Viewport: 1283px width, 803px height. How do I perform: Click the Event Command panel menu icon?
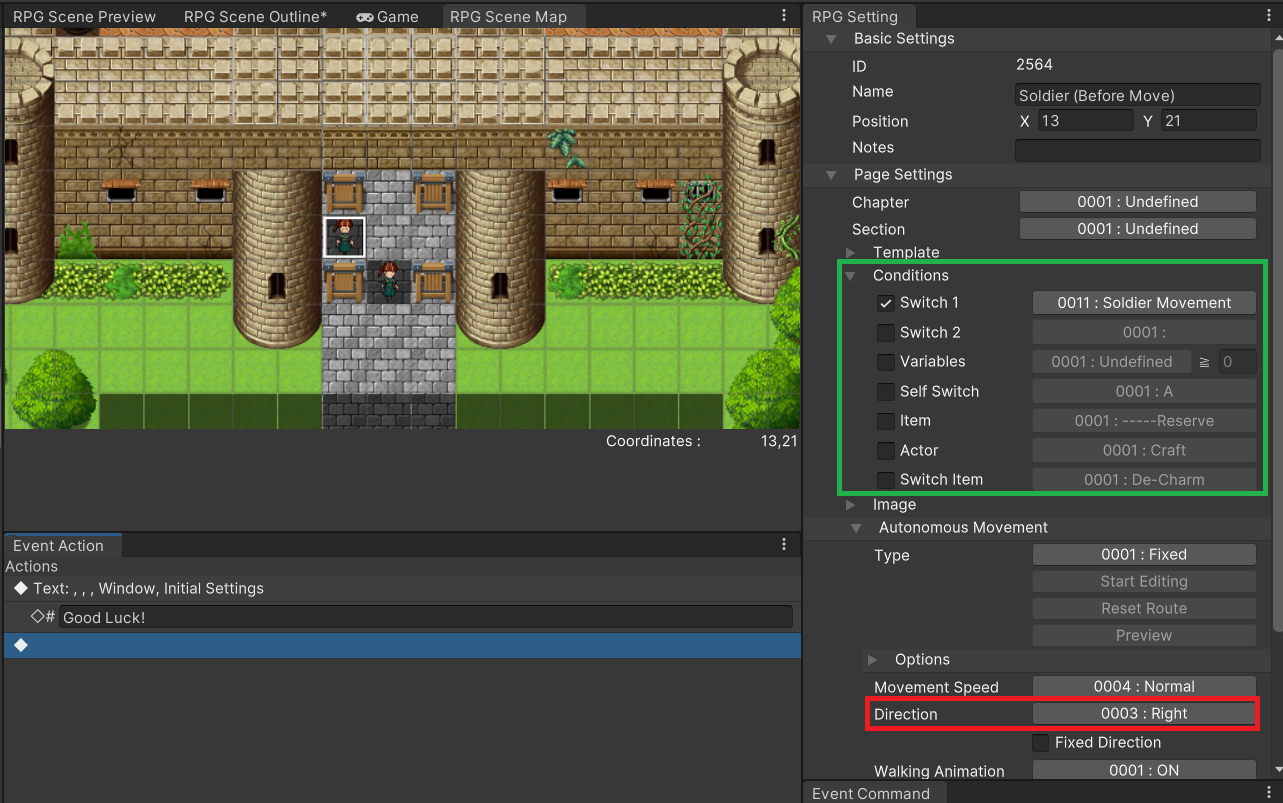pyautogui.click(x=1270, y=793)
